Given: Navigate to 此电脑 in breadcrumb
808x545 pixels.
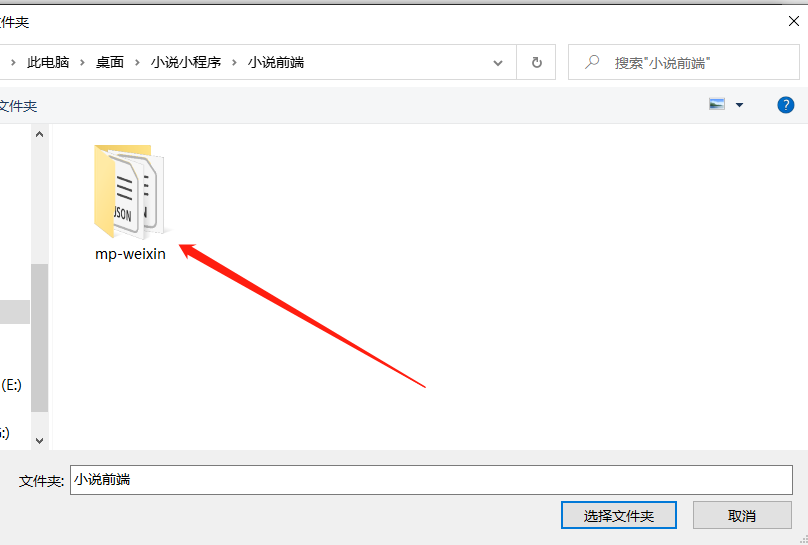Looking at the screenshot, I should [48, 62].
